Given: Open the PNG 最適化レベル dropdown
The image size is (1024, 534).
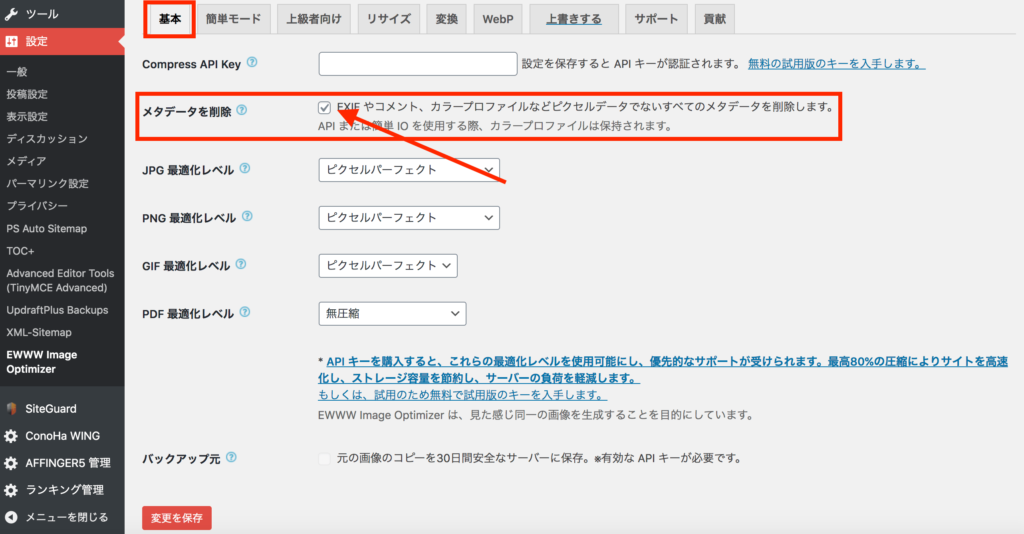Looking at the screenshot, I should 409,217.
